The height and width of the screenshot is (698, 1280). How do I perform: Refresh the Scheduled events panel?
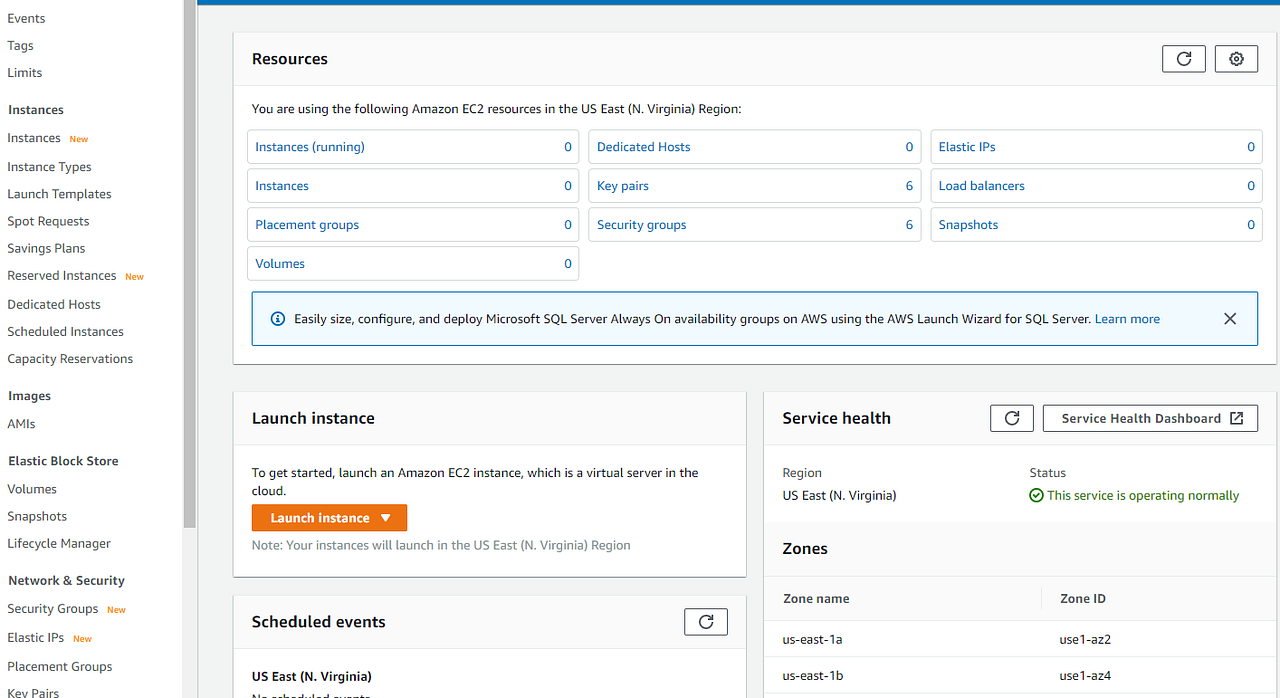tap(705, 621)
